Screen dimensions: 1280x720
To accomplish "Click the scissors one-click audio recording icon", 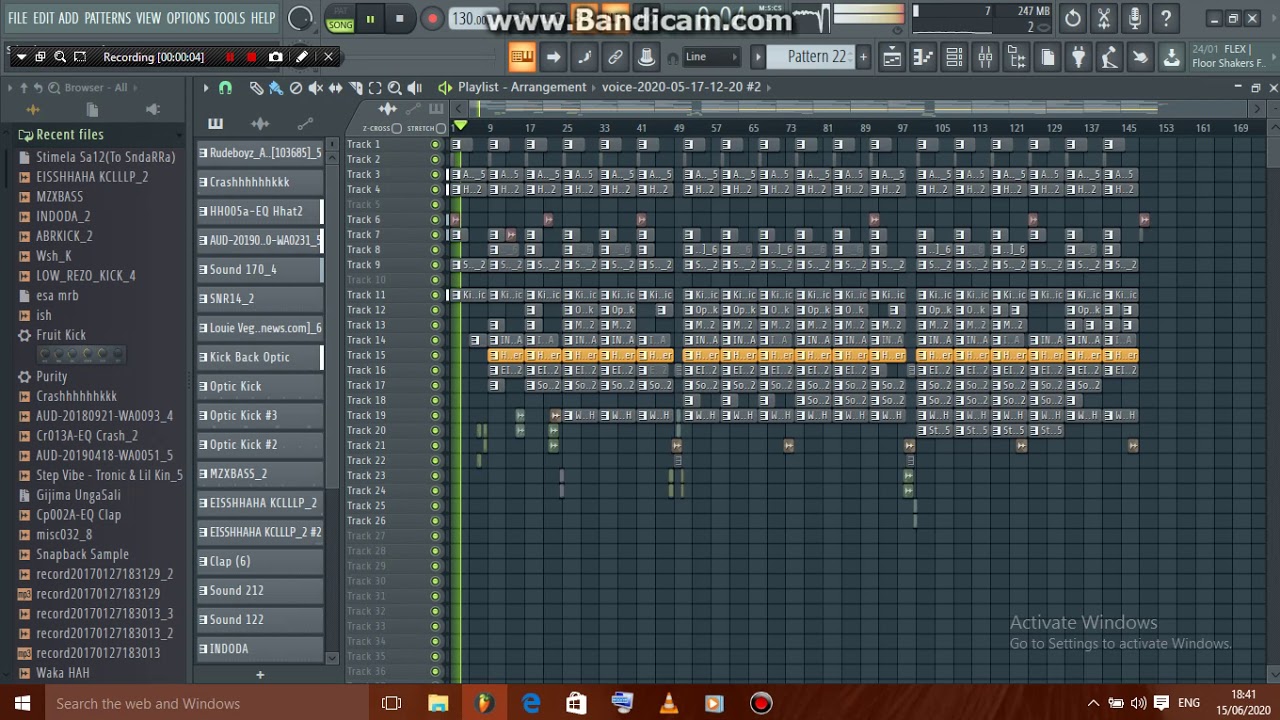I will [x=1103, y=18].
